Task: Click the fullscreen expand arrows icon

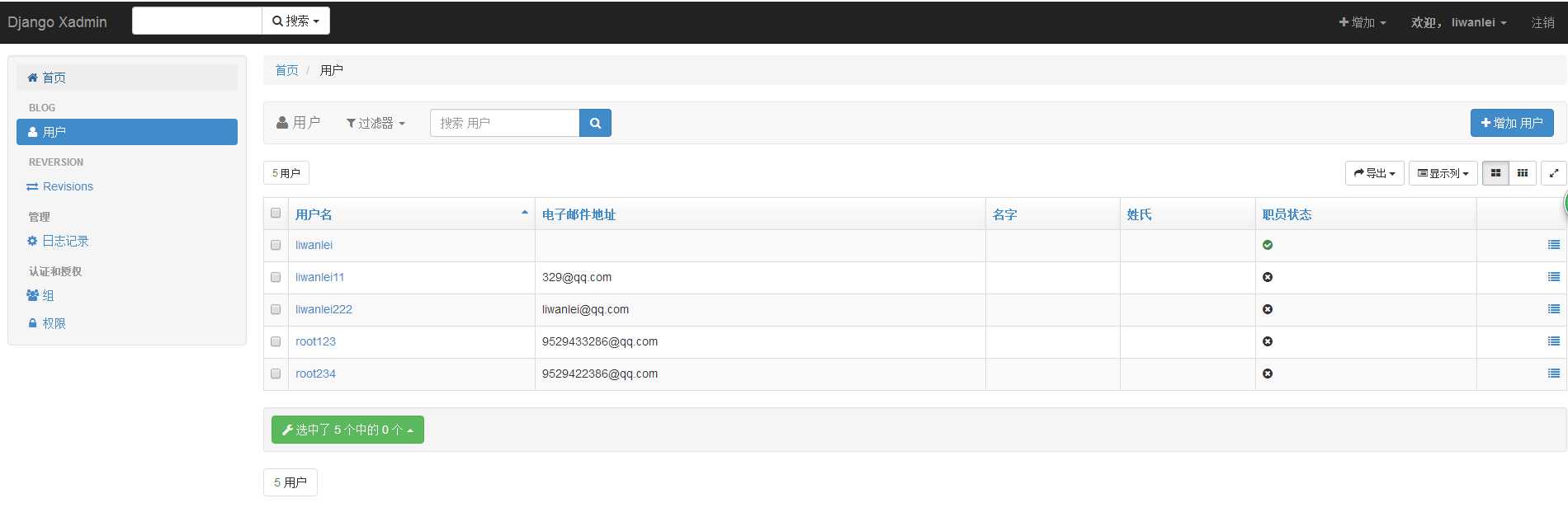Action: tap(1554, 173)
